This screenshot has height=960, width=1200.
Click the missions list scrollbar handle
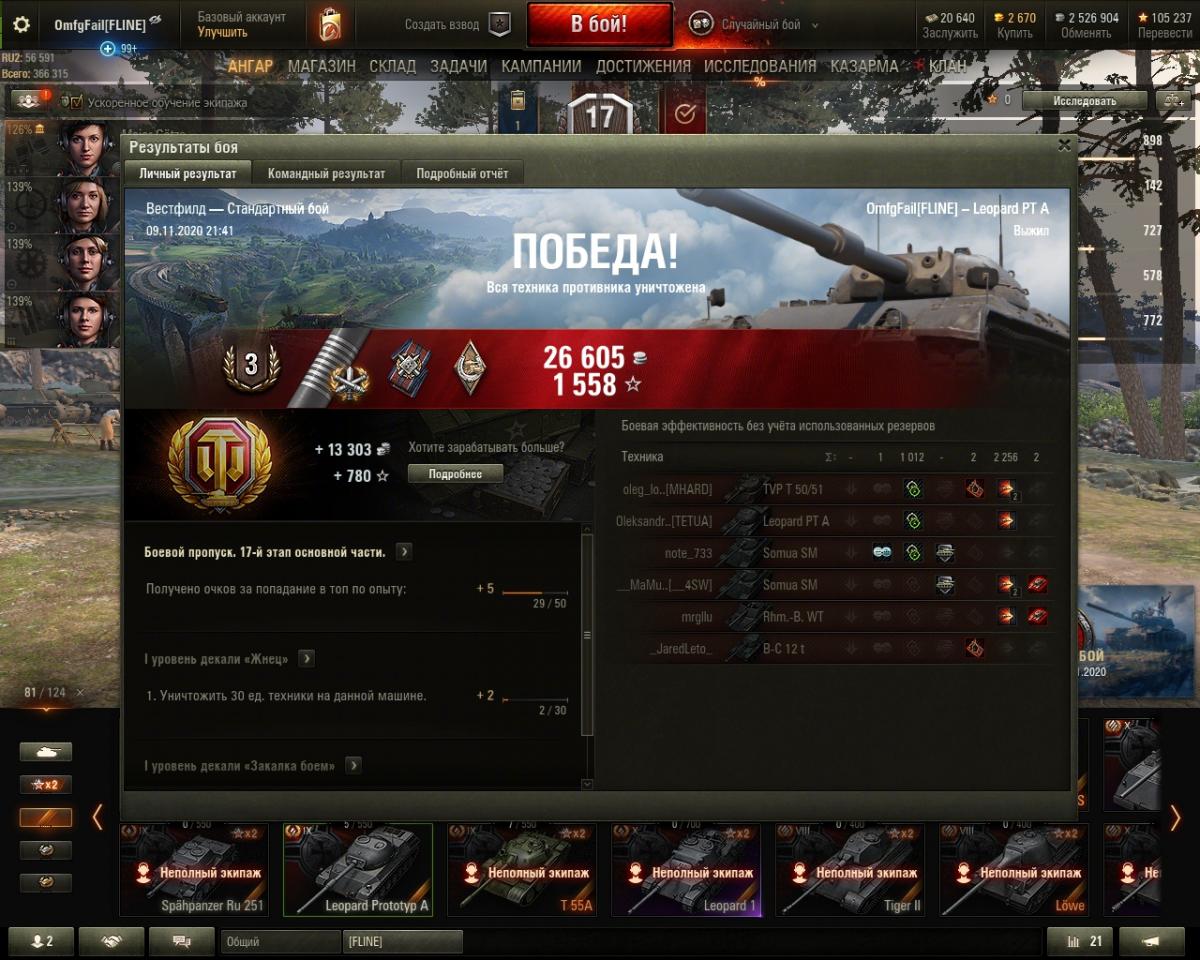tap(588, 634)
